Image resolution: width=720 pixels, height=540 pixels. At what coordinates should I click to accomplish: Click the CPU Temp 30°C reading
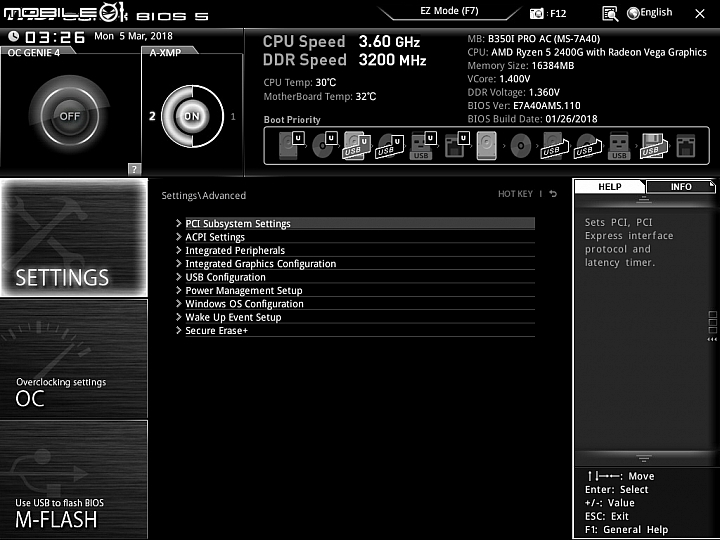(300, 83)
